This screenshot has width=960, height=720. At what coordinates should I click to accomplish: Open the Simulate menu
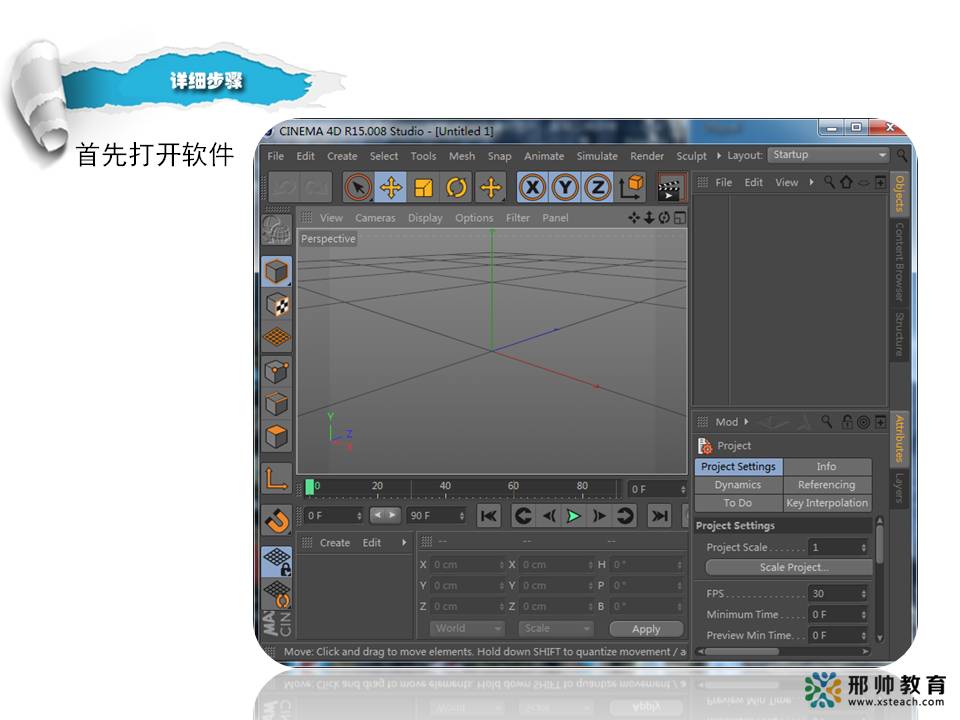pos(597,156)
